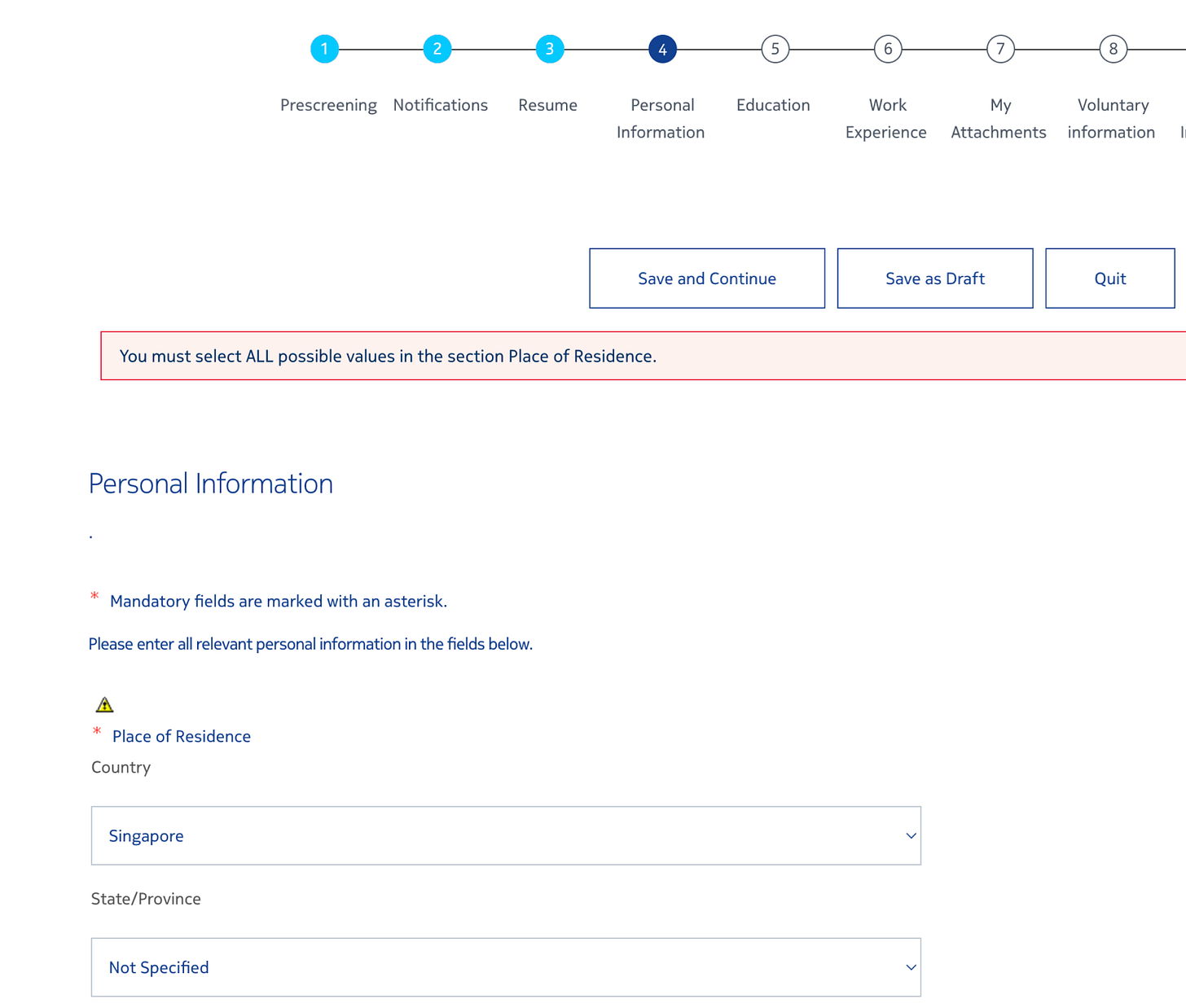Click step circle 4 Personal Information
Viewport: 1186px width, 1008px height.
click(x=662, y=49)
